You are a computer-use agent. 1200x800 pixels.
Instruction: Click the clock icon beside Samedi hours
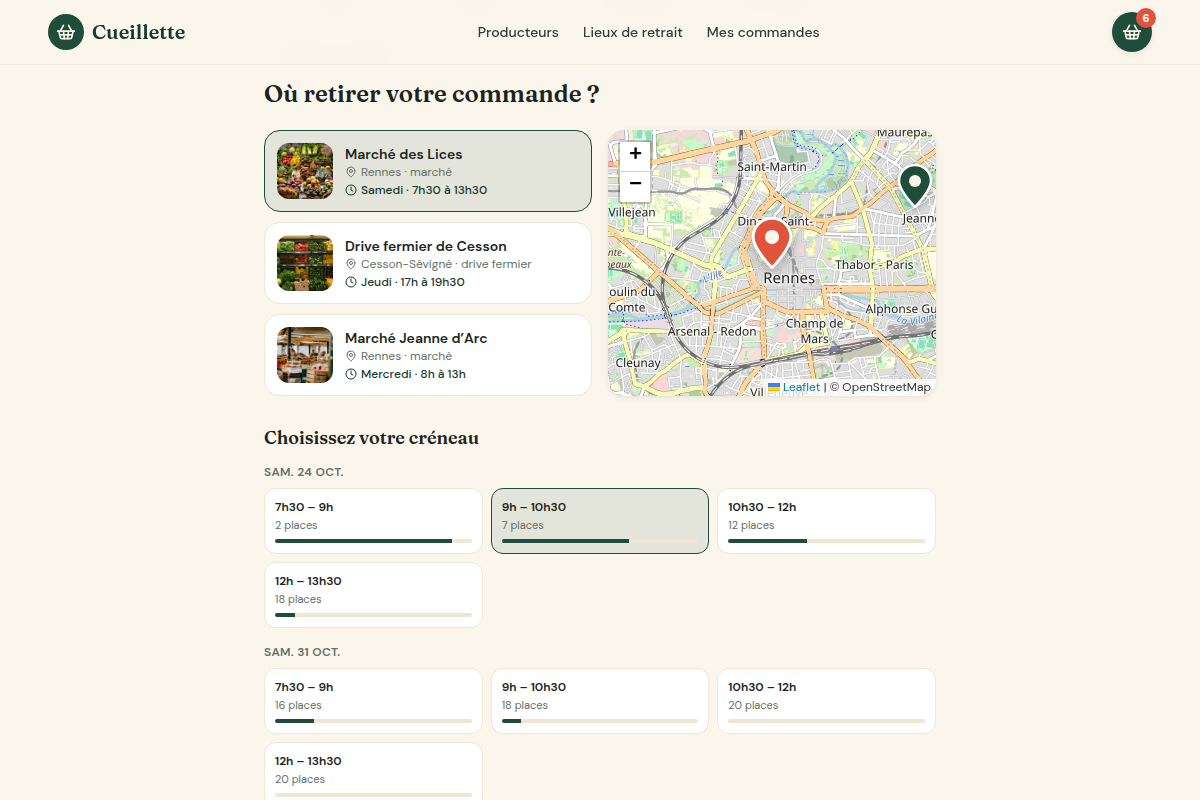pyautogui.click(x=351, y=190)
